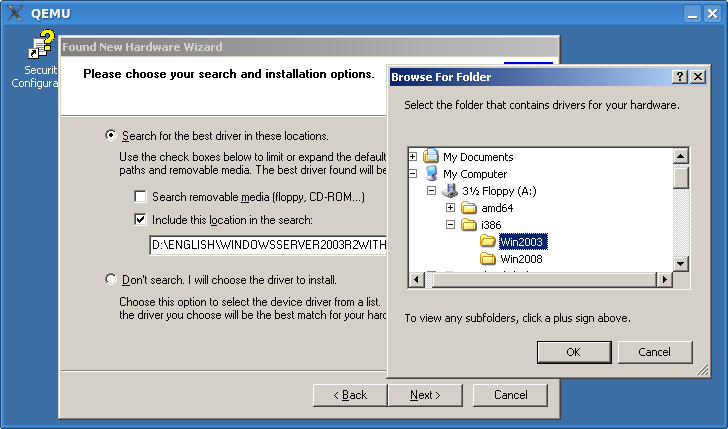This screenshot has width=728, height=429.
Task: Click the folder tree scroll down arrow
Action: [680, 264]
